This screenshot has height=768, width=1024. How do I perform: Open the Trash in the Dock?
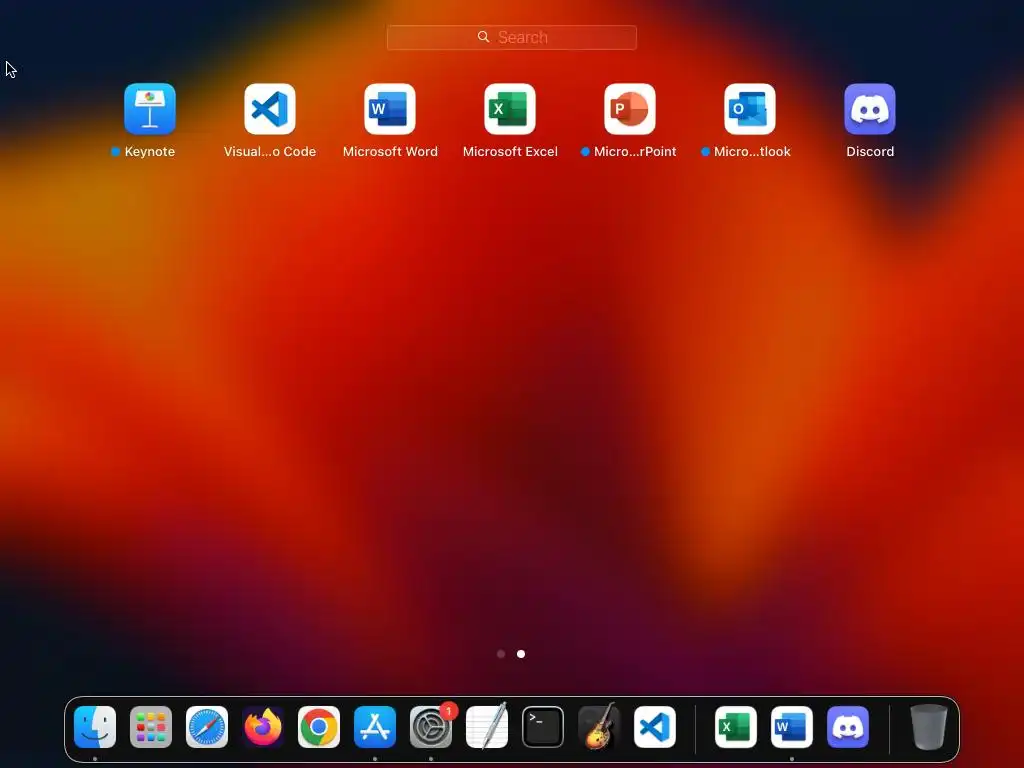929,727
